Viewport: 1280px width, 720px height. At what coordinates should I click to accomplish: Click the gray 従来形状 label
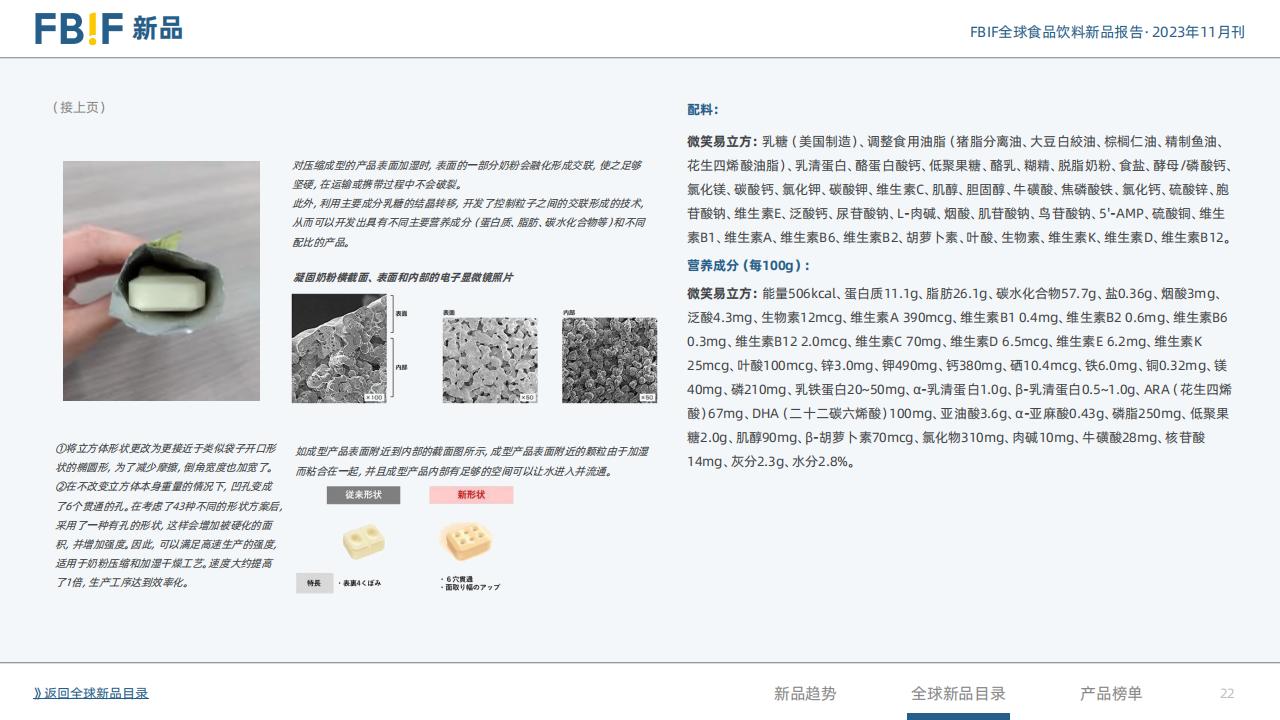(363, 495)
